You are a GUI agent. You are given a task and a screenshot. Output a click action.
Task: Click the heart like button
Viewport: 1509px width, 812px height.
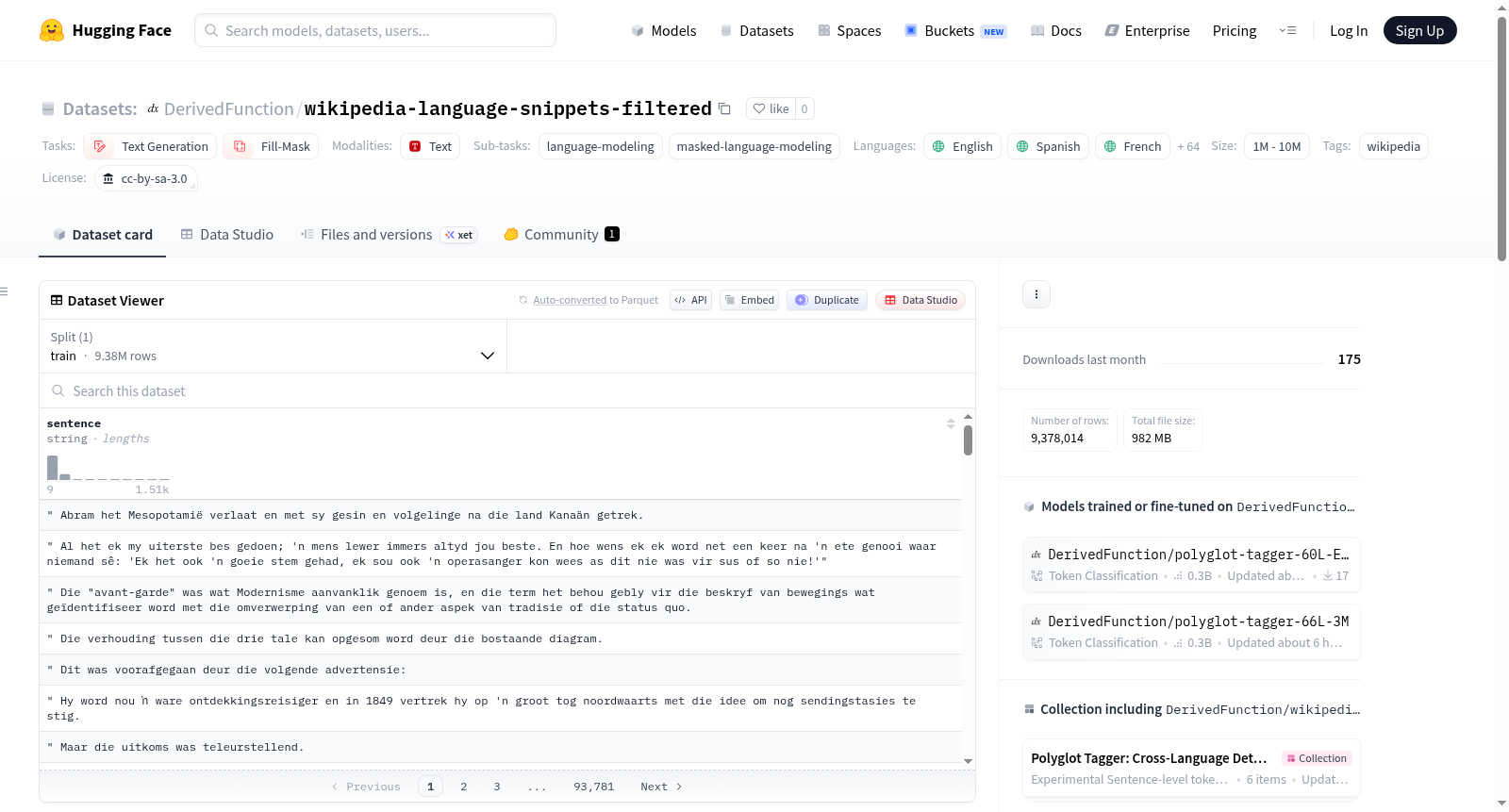click(x=771, y=108)
